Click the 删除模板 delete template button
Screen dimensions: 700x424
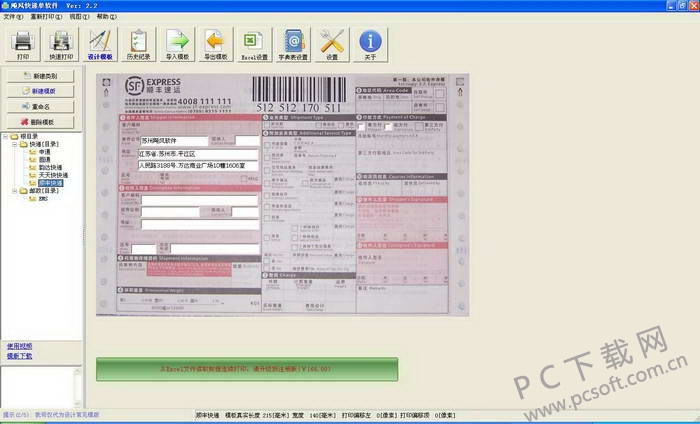coord(40,122)
